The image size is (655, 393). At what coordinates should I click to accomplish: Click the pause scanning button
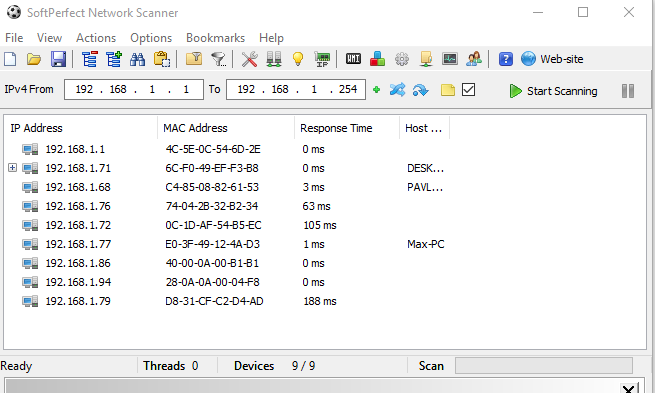(x=627, y=91)
